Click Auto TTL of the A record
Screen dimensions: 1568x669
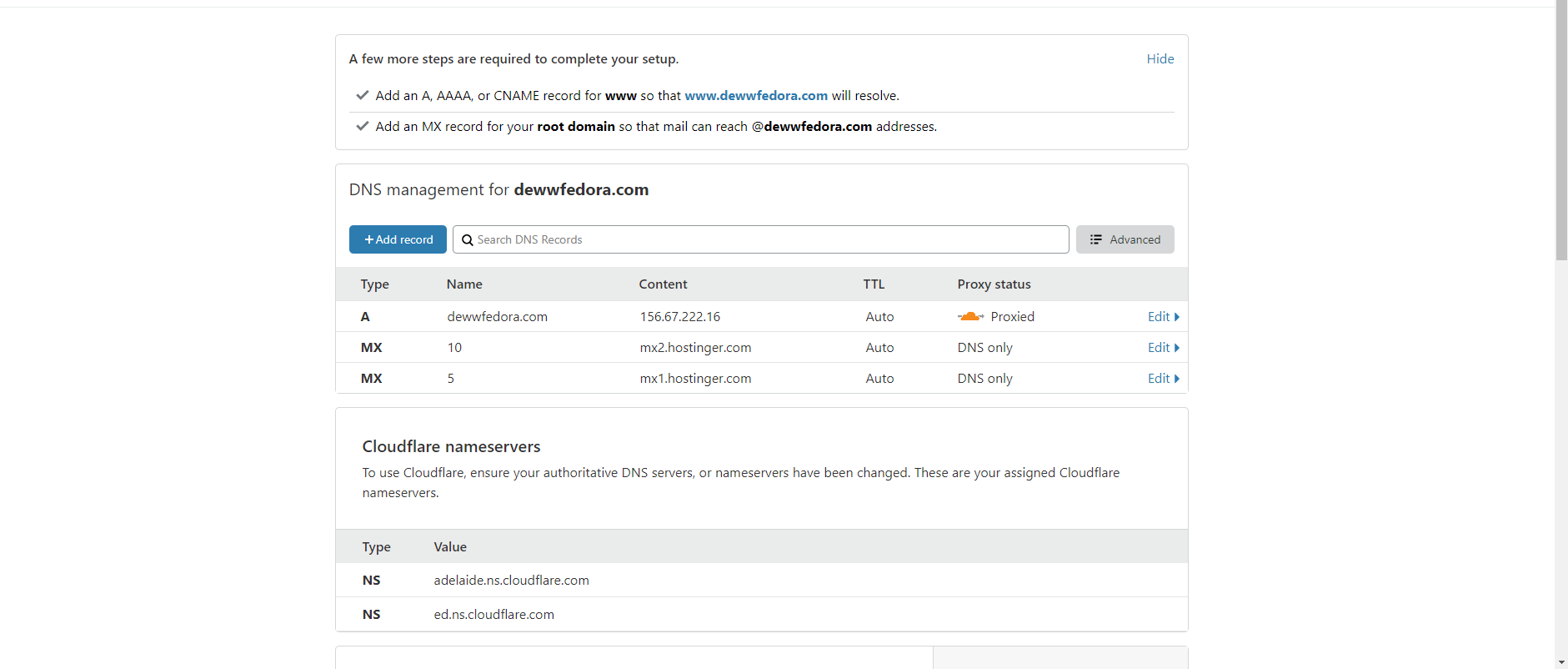tap(879, 316)
